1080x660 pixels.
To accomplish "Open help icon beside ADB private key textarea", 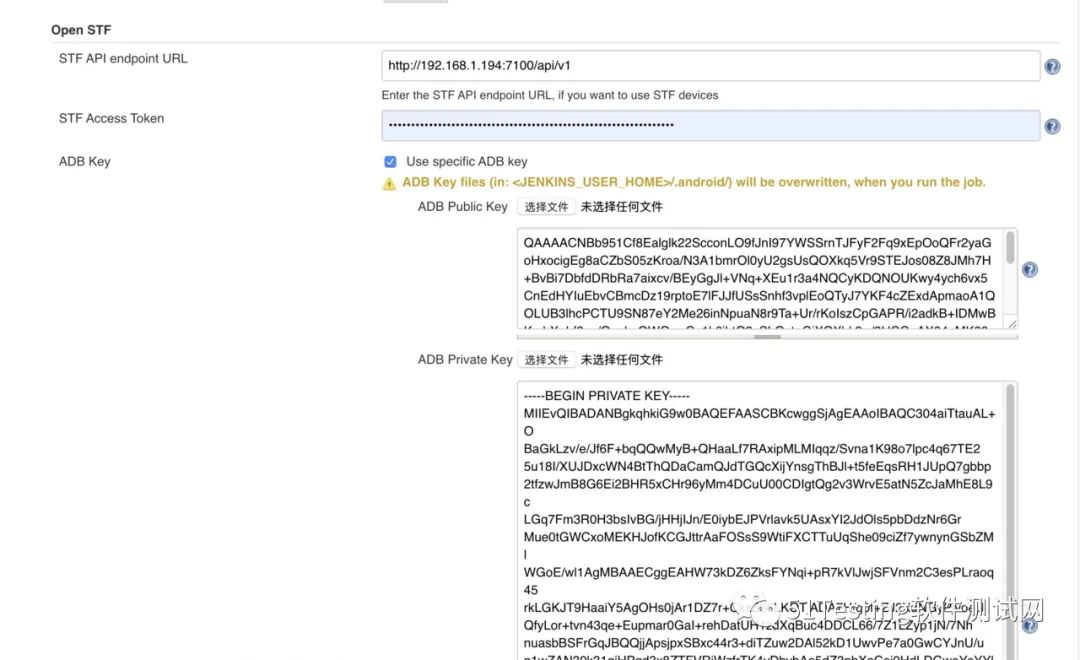I will pos(1029,625).
